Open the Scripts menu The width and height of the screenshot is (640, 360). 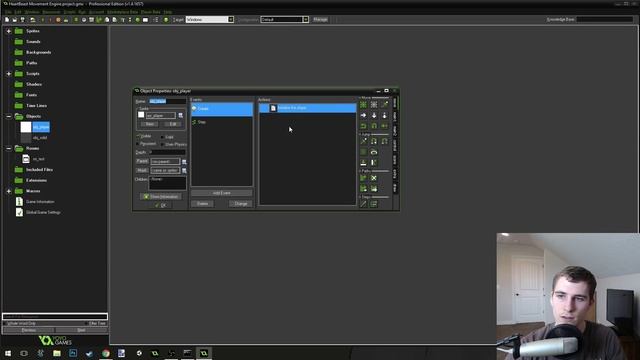(x=69, y=12)
